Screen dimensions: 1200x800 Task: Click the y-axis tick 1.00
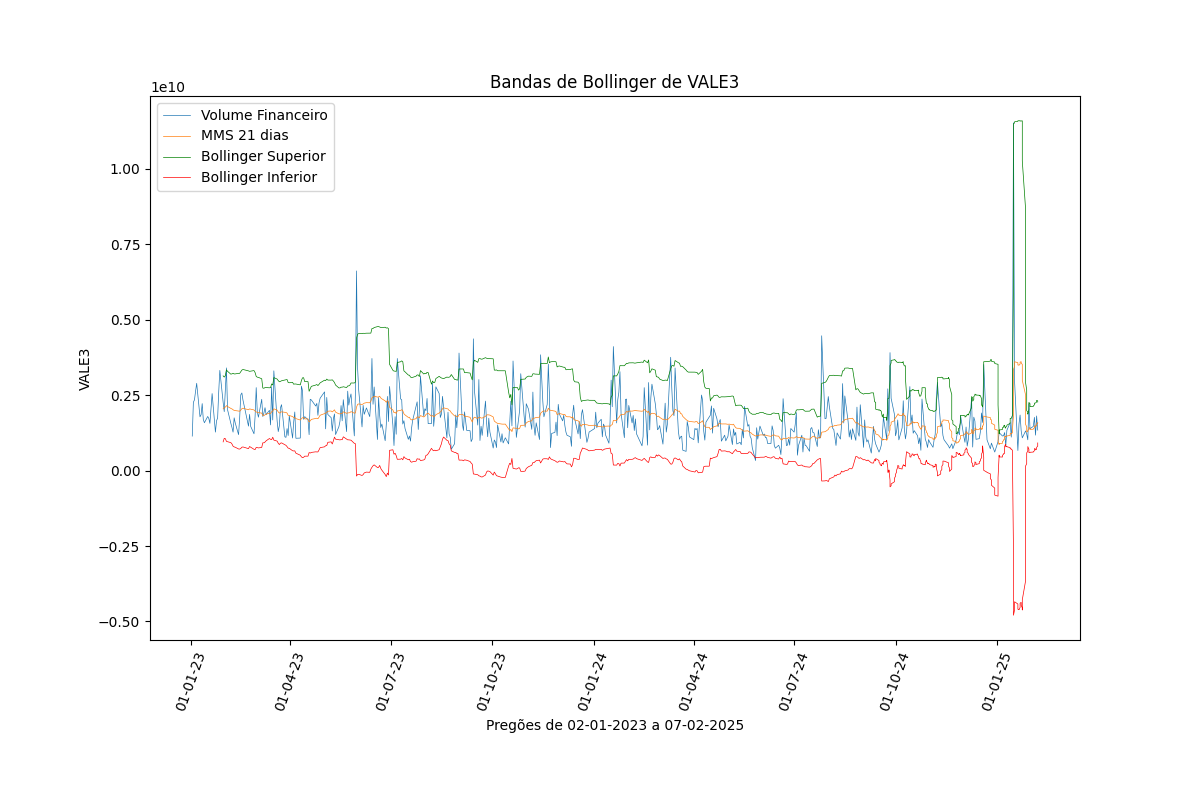coord(127,169)
